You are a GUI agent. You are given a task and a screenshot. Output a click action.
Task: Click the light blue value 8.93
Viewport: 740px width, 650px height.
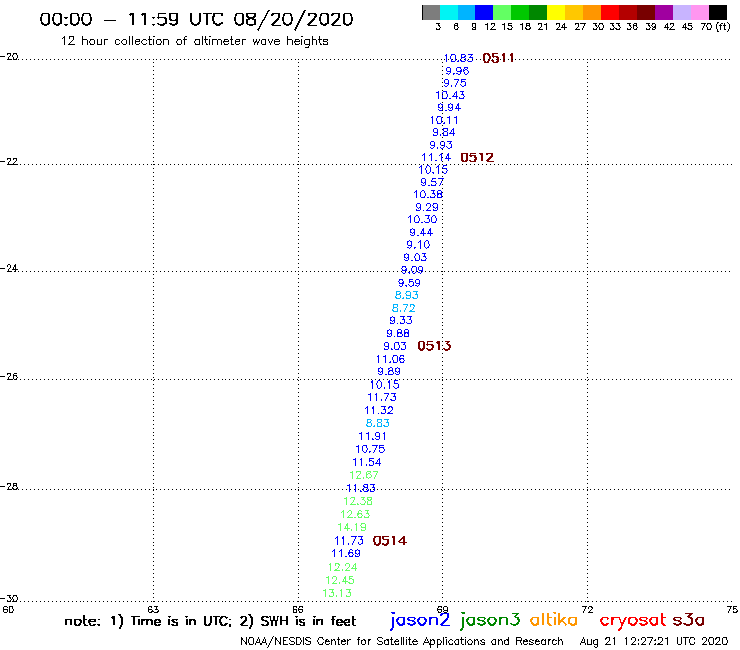406,295
